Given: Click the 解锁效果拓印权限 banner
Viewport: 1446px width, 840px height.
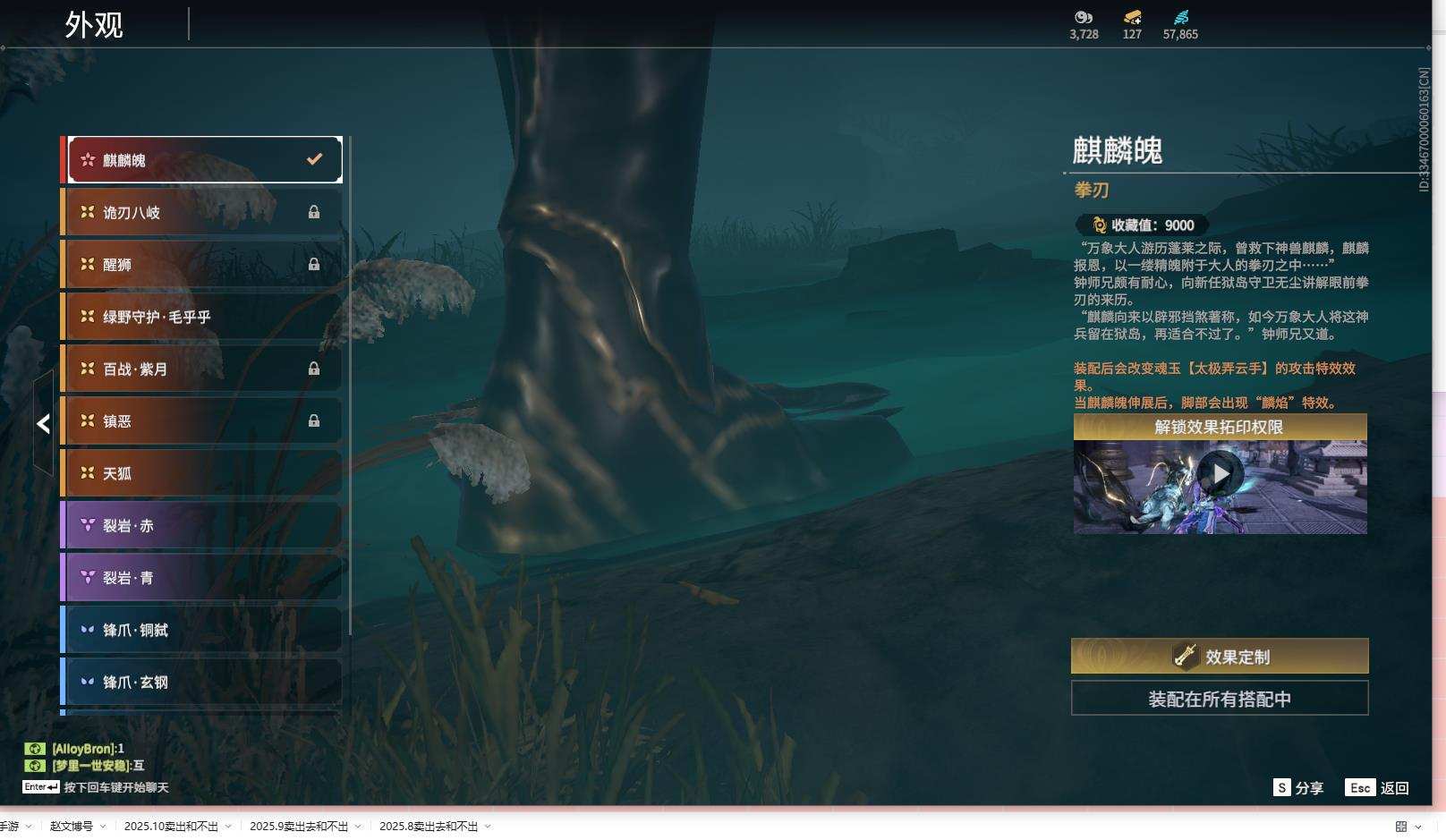Looking at the screenshot, I should coord(1221,427).
